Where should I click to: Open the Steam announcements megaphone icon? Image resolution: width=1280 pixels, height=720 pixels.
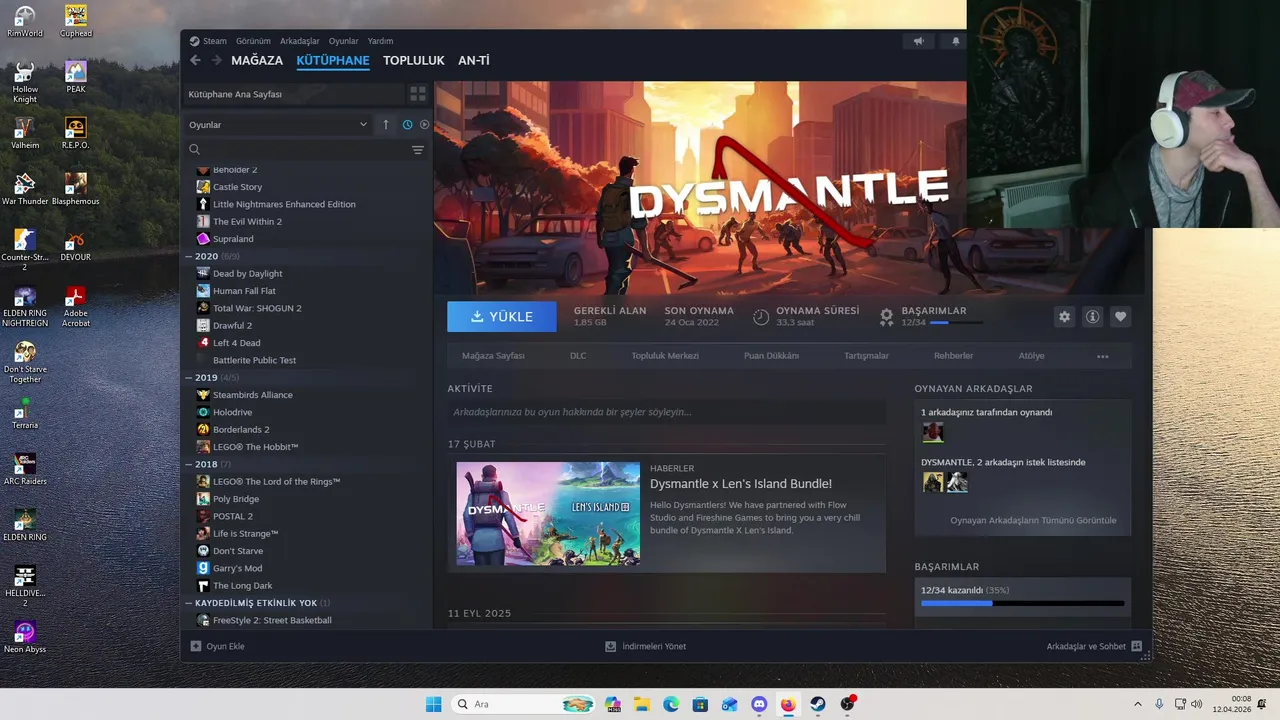(x=918, y=41)
